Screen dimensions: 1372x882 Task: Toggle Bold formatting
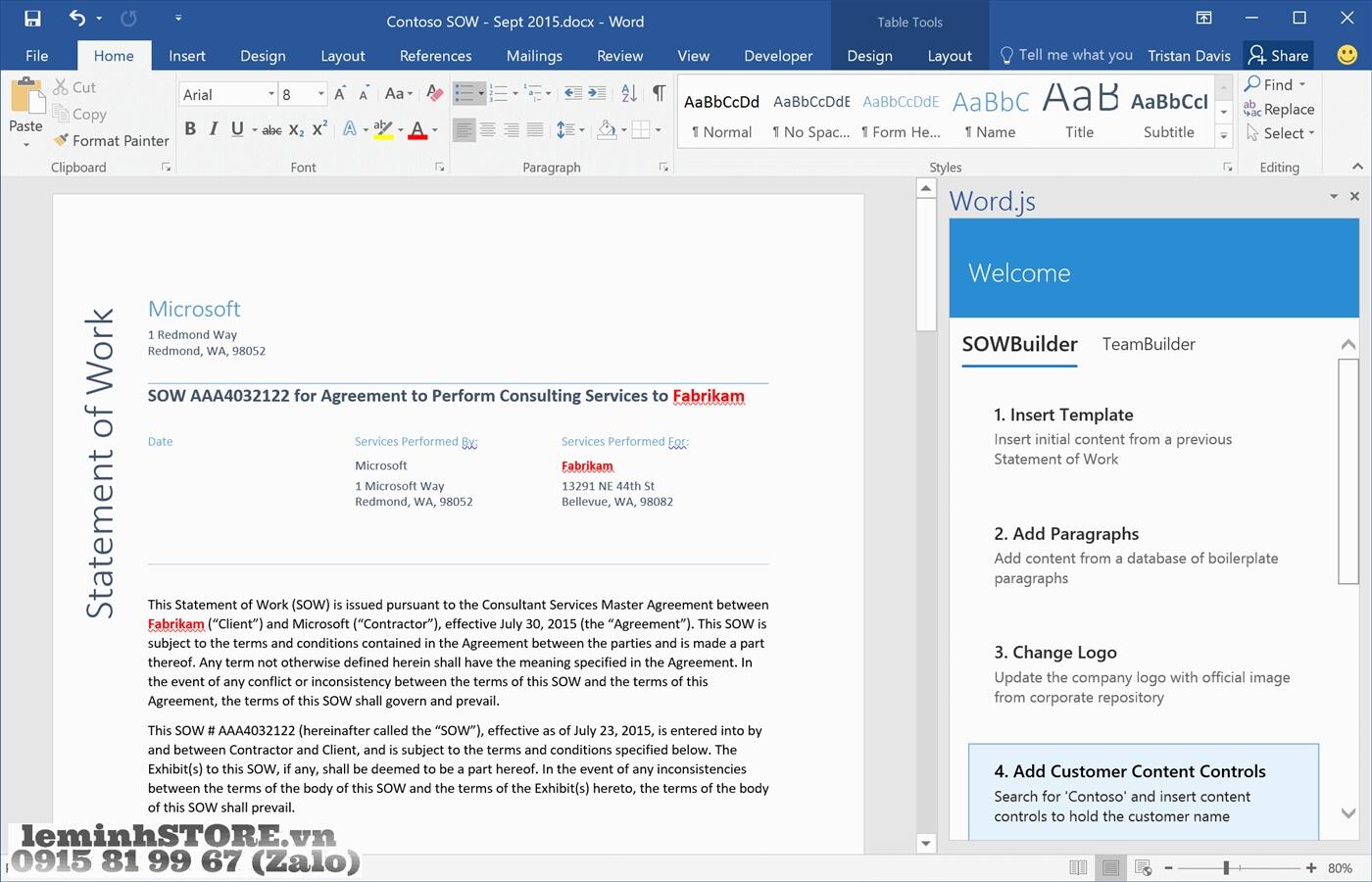[190, 129]
